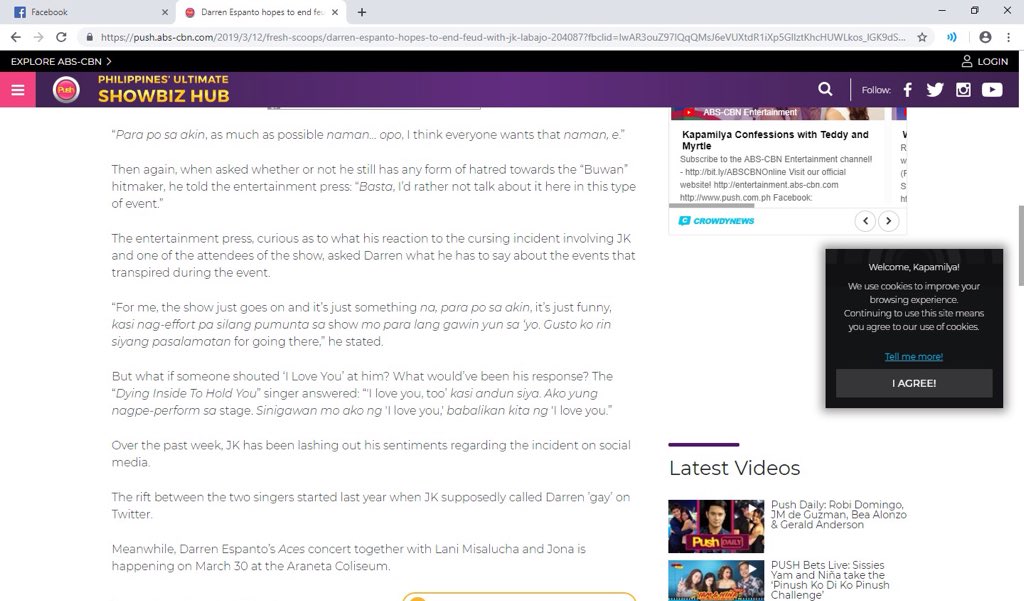Play the PUSH Bets Live video thumbnail
The height and width of the screenshot is (601, 1024).
pos(716,581)
